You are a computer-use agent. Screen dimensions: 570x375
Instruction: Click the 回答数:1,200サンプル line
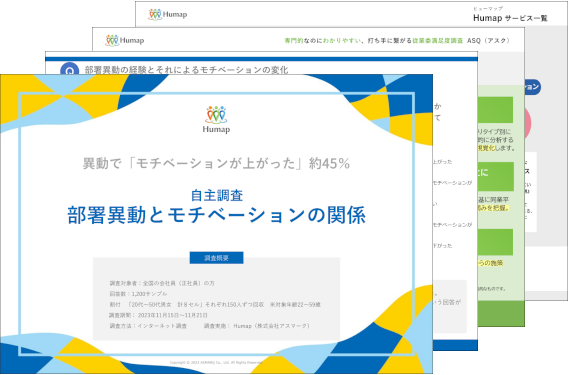click(139, 294)
